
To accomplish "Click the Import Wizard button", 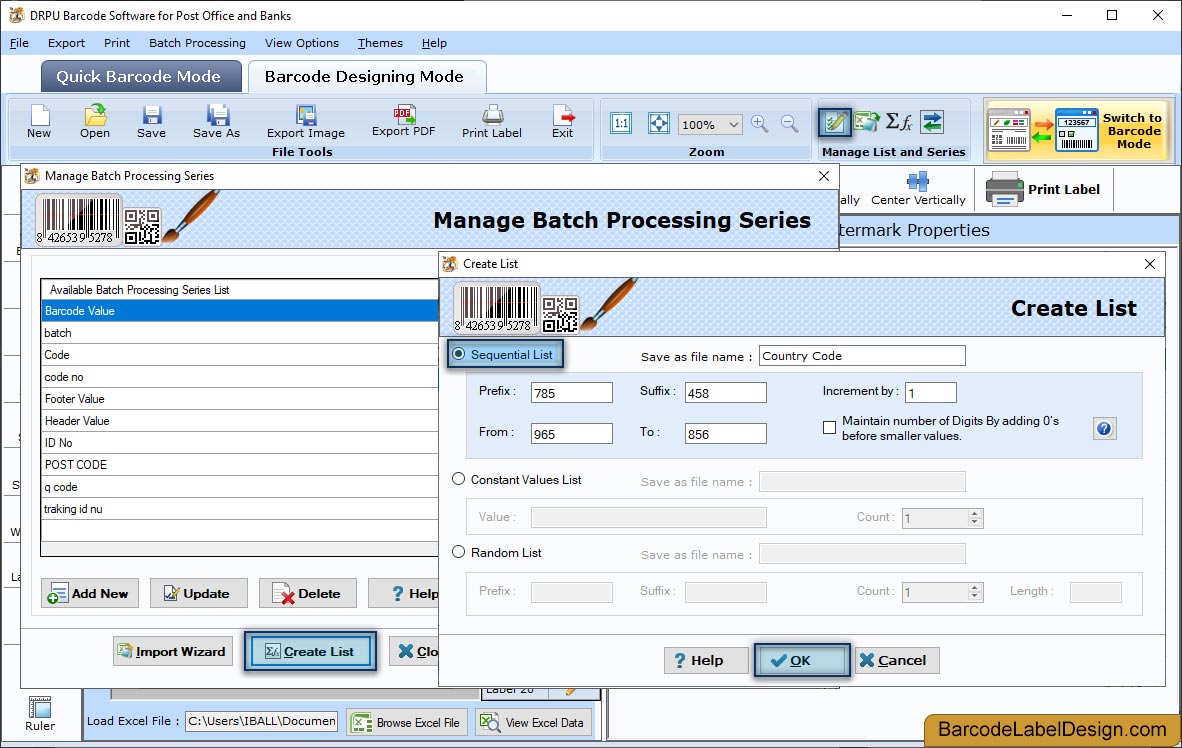I will tap(173, 651).
